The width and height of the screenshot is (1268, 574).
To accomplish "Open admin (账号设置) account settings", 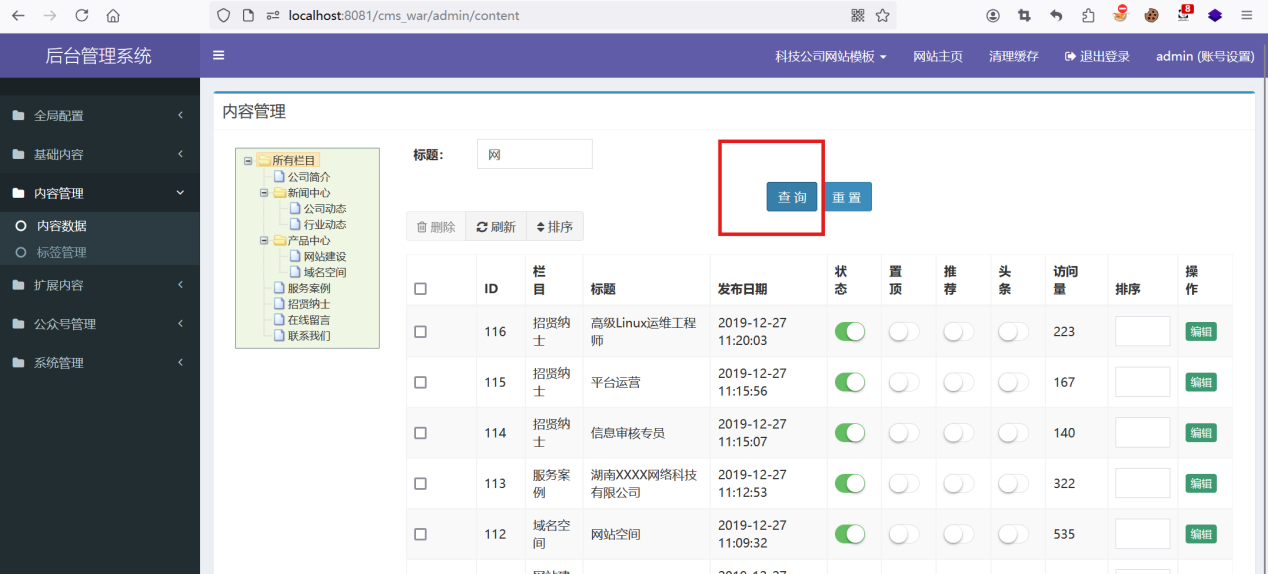I will [1205, 56].
